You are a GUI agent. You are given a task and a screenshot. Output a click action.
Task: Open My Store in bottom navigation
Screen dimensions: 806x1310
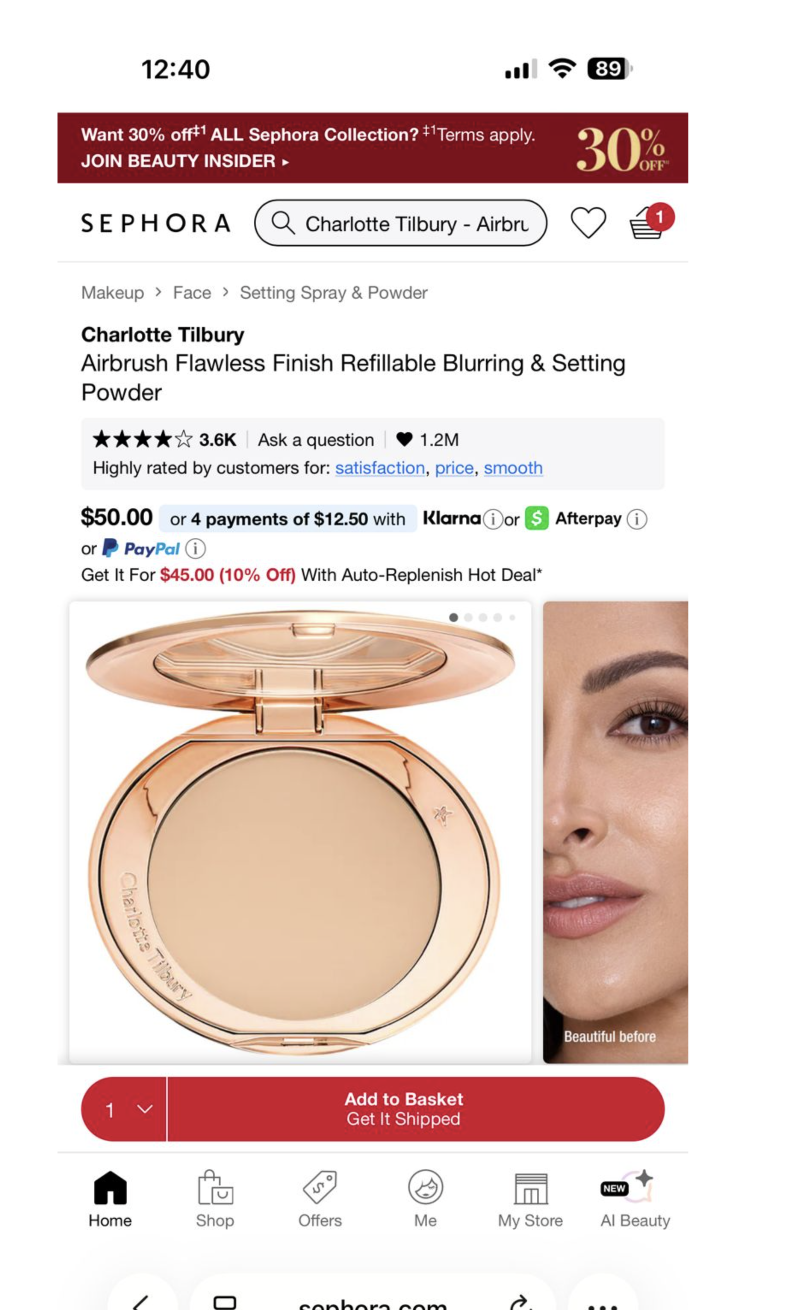pyautogui.click(x=530, y=1199)
